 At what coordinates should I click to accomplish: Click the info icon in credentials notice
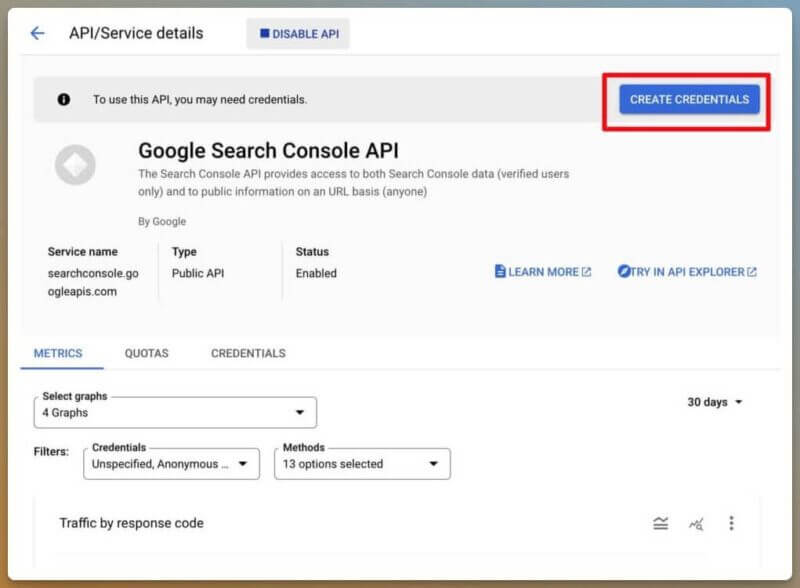[64, 100]
